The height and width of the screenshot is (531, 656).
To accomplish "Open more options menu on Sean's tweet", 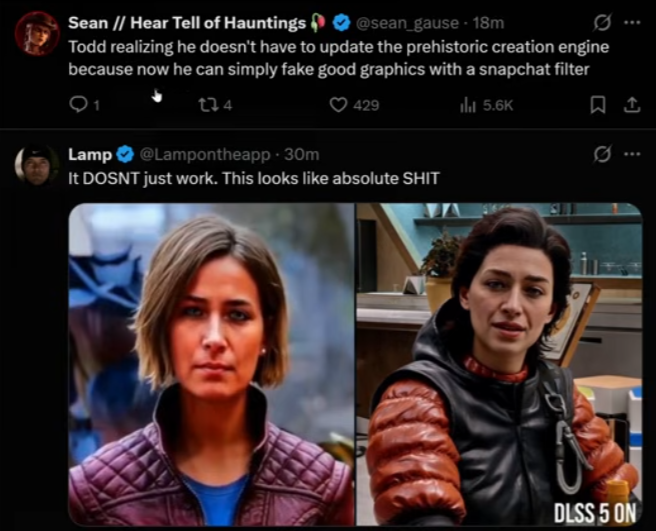I will [x=632, y=23].
